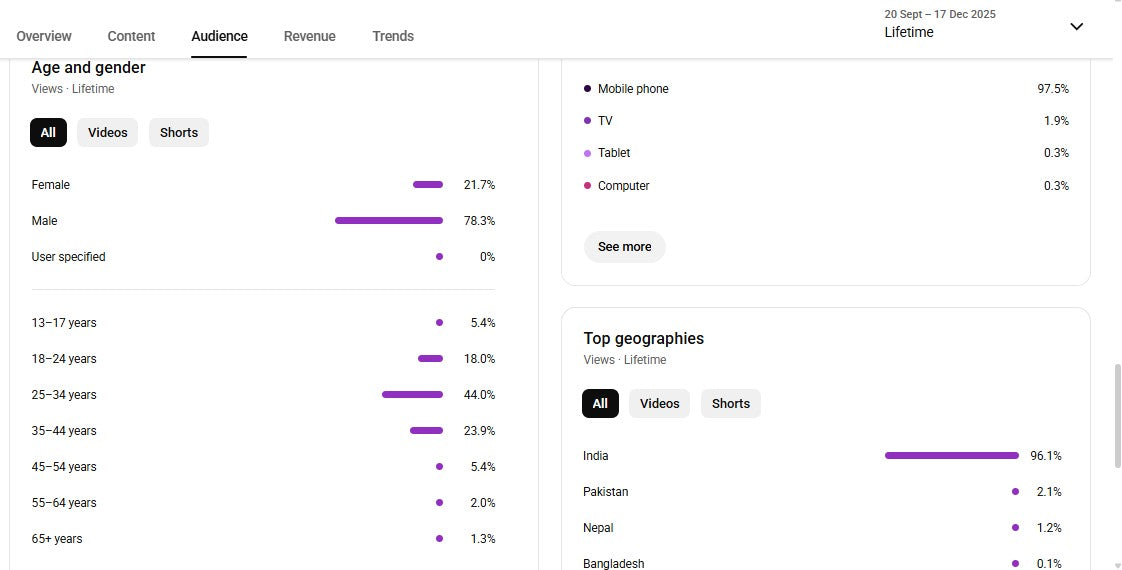The height and width of the screenshot is (570, 1122).
Task: Select All filter under Age and gender
Action: pos(48,133)
